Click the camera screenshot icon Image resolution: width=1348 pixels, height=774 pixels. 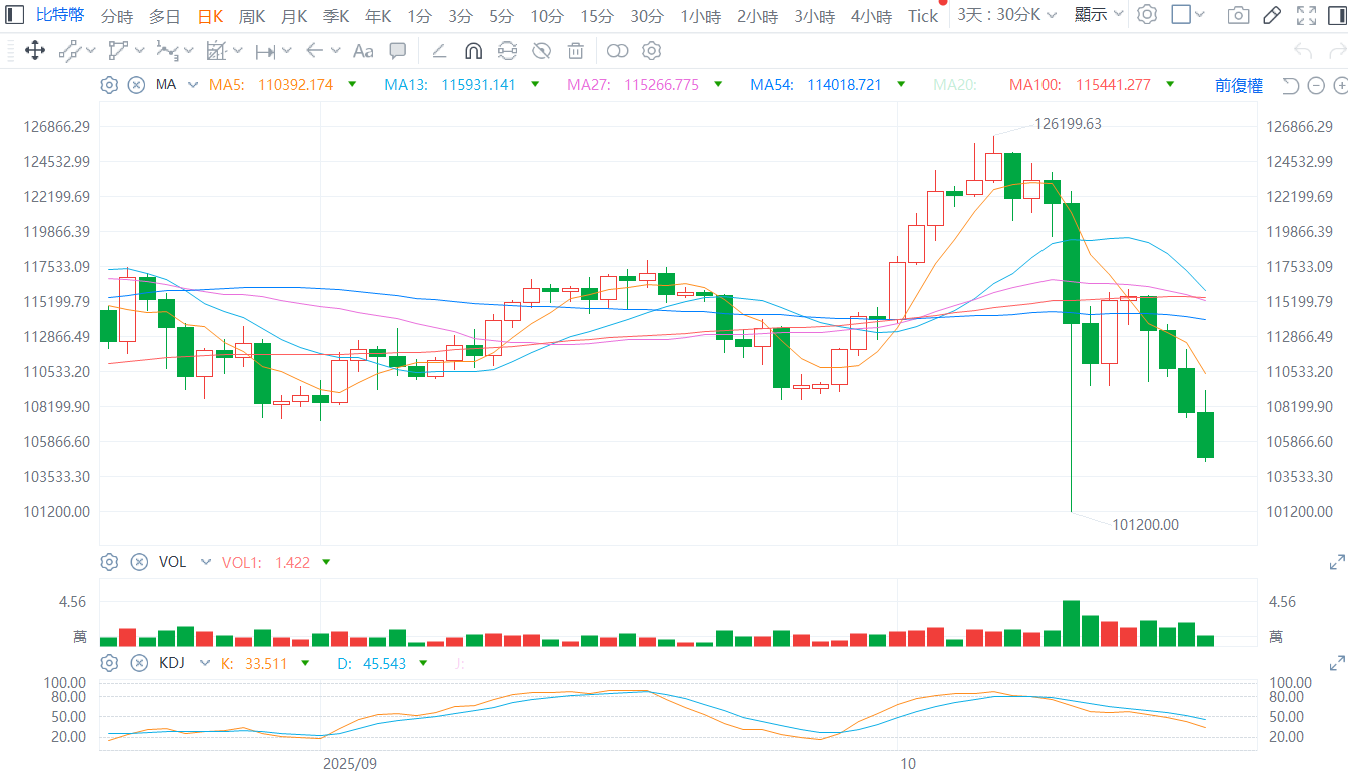[1238, 15]
